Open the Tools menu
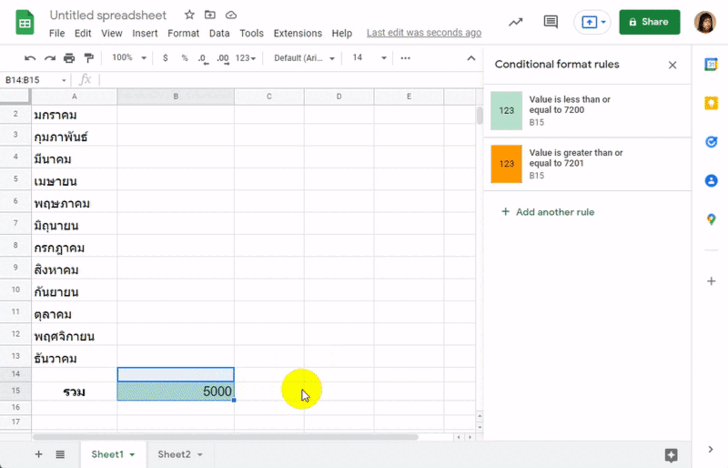The image size is (728, 468). coord(251,33)
